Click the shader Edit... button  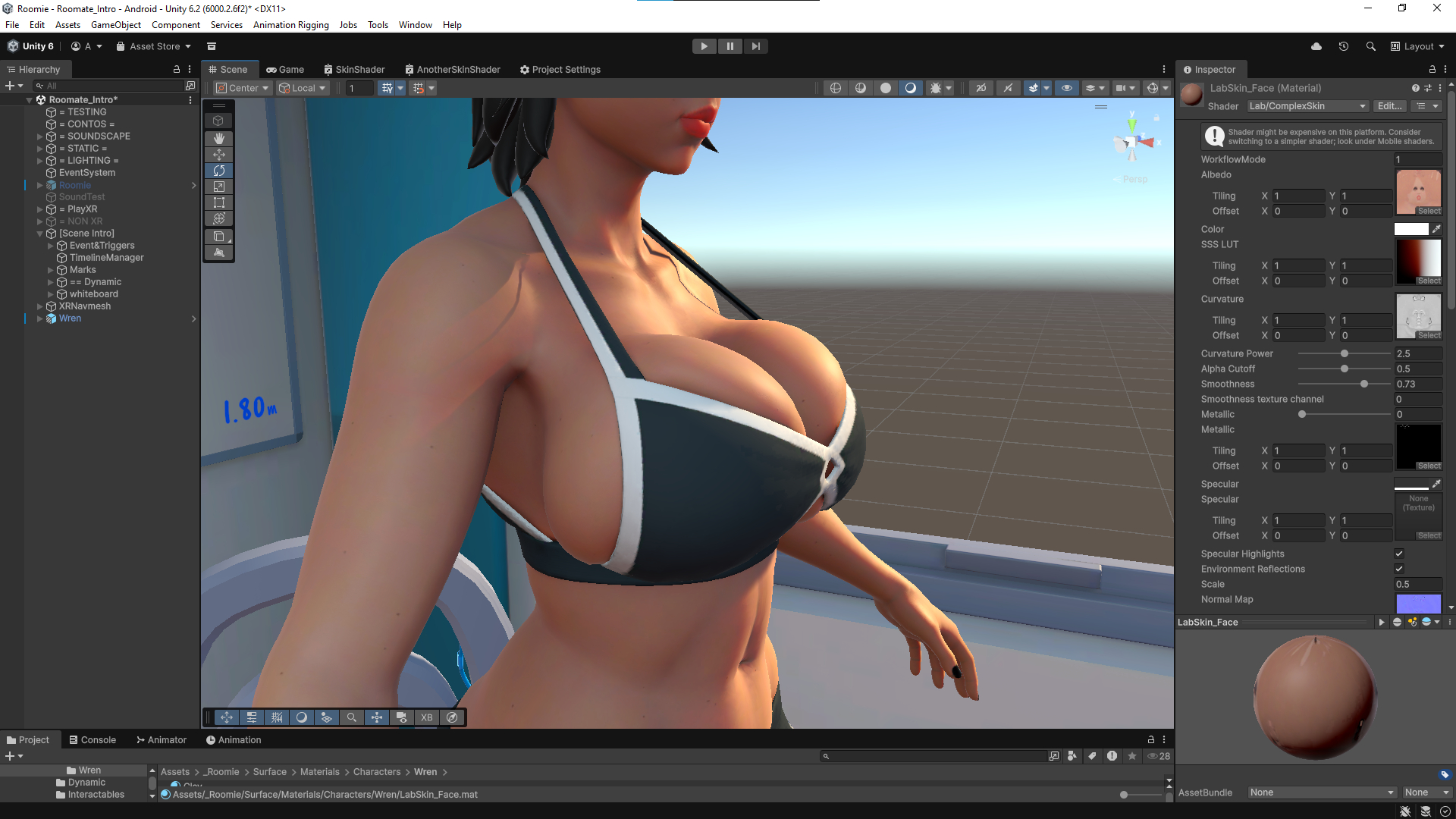click(x=1389, y=106)
